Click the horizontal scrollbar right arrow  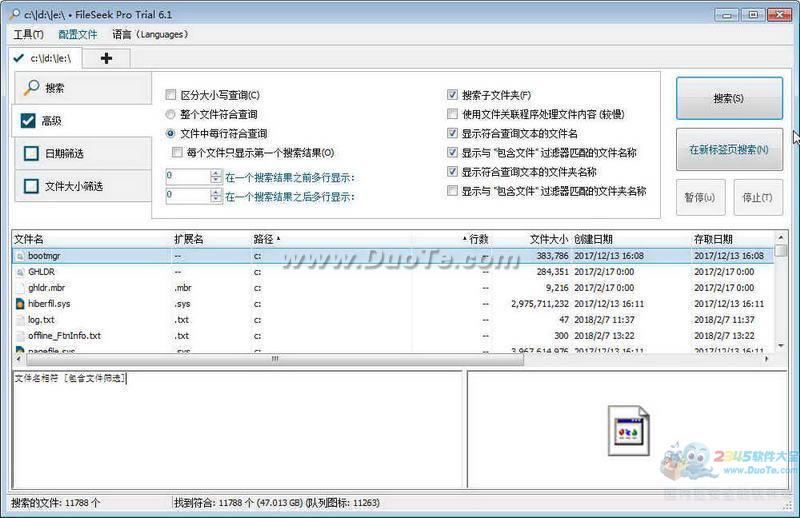767,359
